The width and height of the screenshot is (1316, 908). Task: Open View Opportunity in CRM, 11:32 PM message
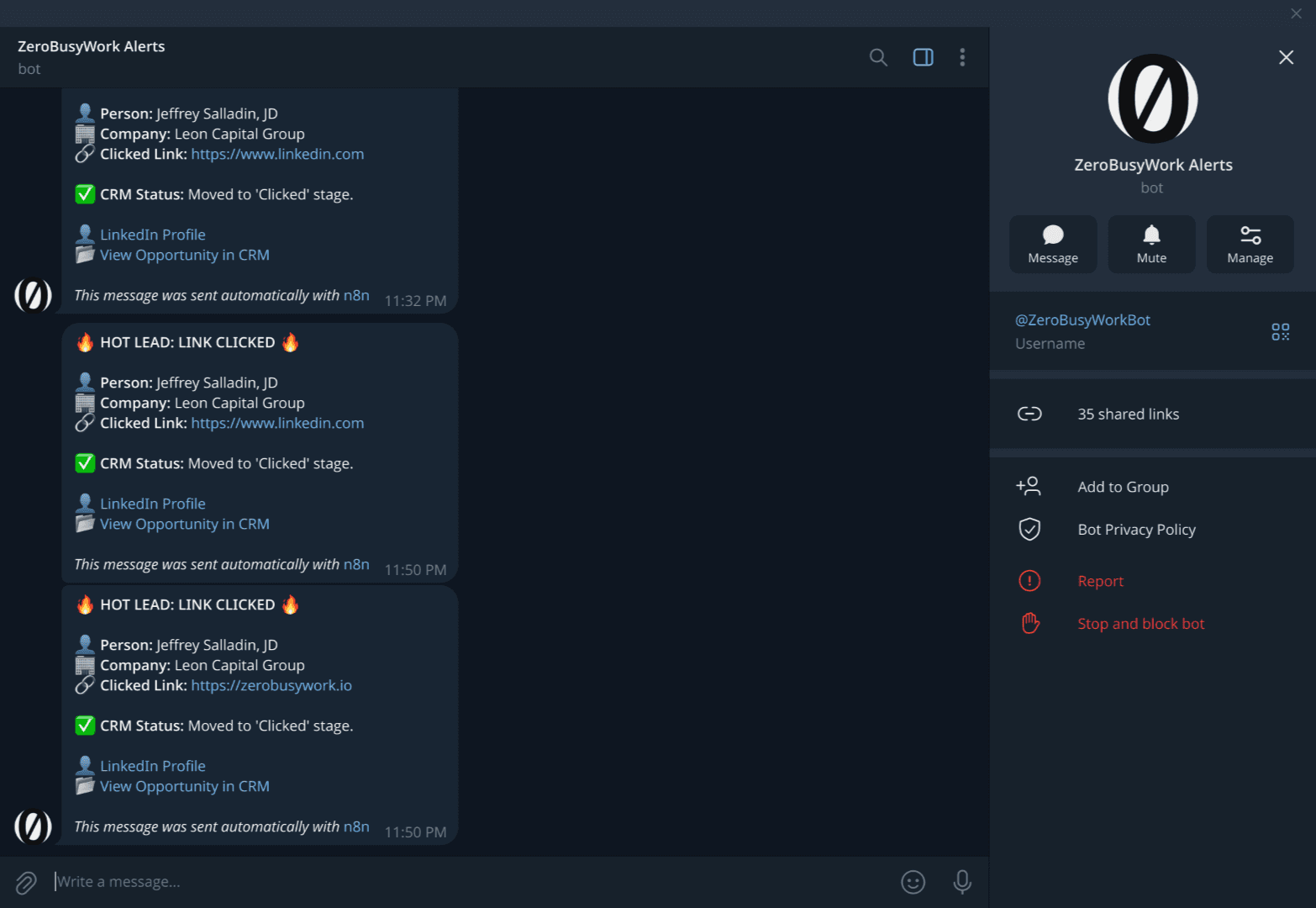[185, 255]
